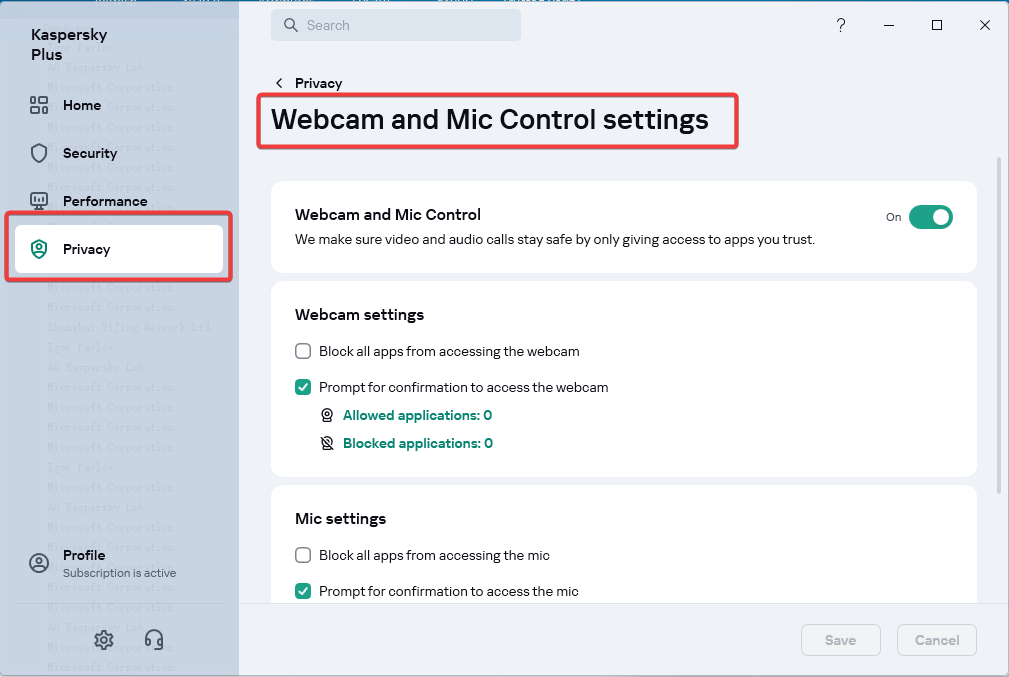Click the Home dashboard icon

point(39,105)
